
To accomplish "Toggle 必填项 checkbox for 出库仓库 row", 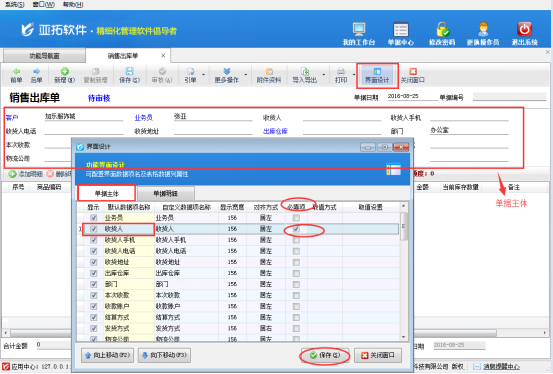I will (296, 273).
